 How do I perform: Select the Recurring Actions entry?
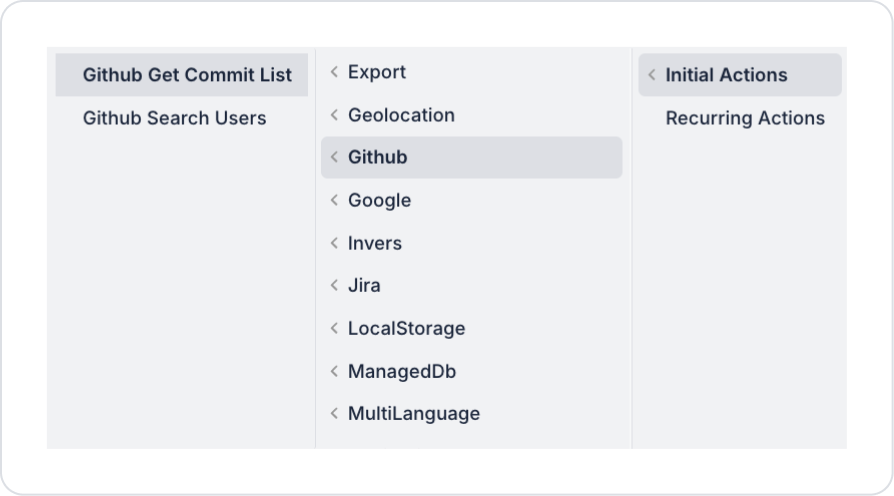pos(745,118)
